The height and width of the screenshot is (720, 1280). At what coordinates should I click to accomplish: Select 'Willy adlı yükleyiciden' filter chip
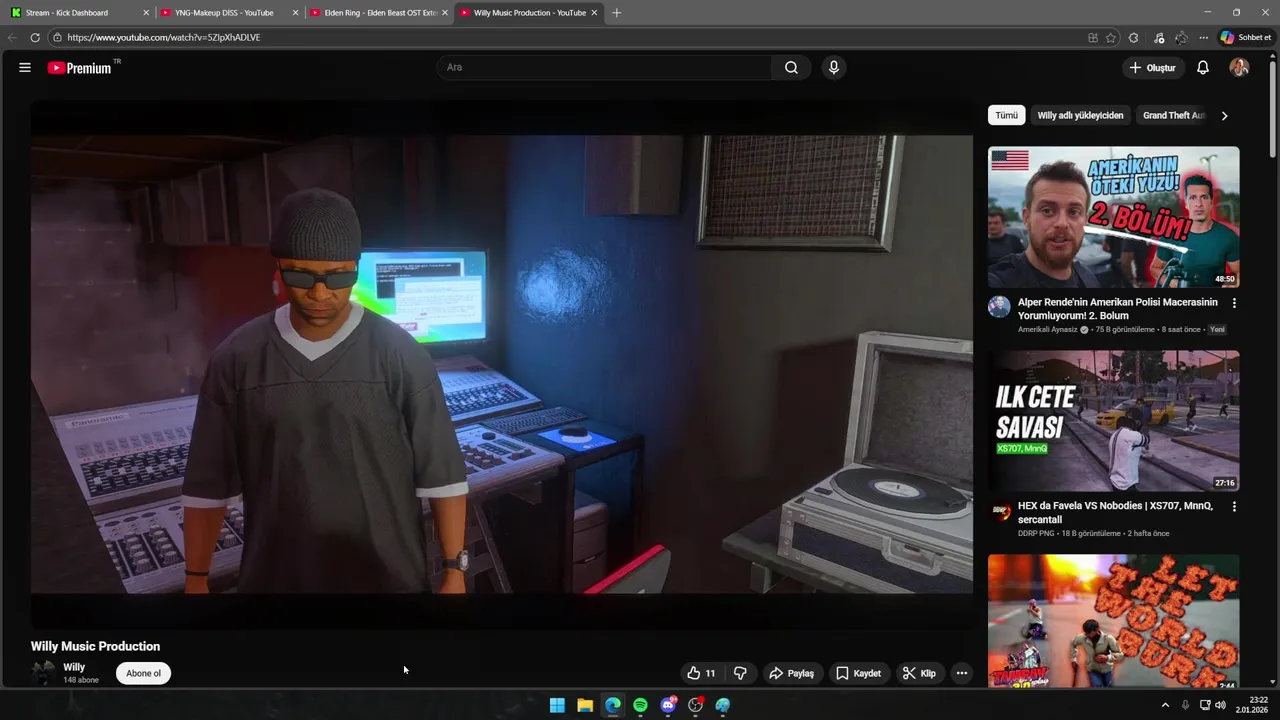[x=1080, y=115]
